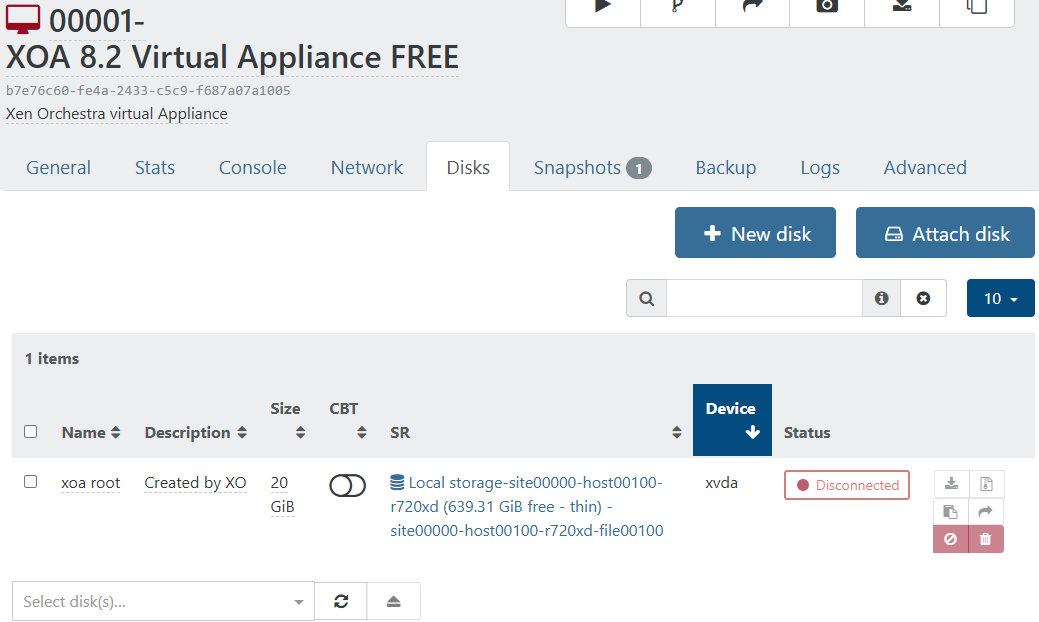Clear the search filter with the X icon

point(923,298)
